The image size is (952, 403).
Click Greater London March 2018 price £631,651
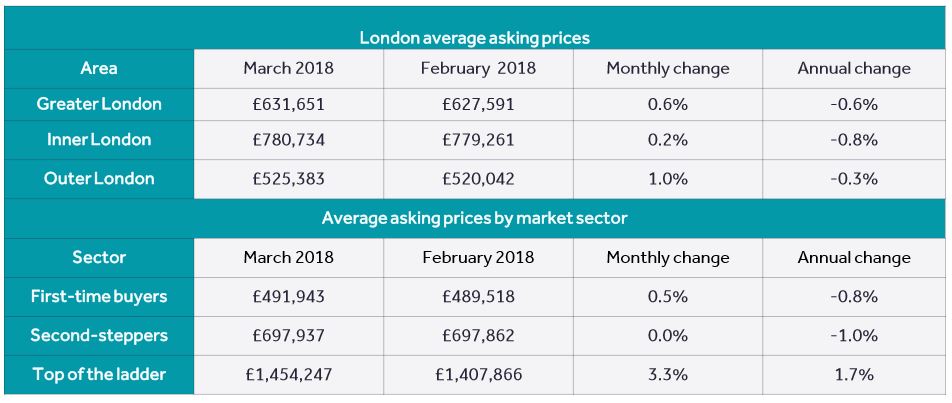[288, 103]
